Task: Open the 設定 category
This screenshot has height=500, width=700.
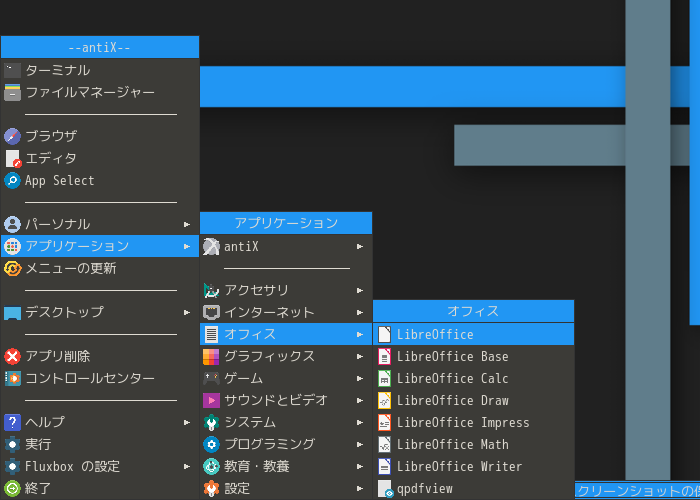Action: click(286, 488)
